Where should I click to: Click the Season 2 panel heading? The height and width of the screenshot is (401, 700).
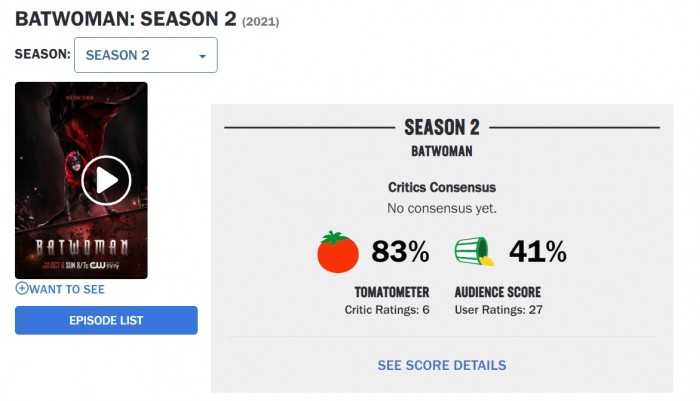pyautogui.click(x=442, y=127)
